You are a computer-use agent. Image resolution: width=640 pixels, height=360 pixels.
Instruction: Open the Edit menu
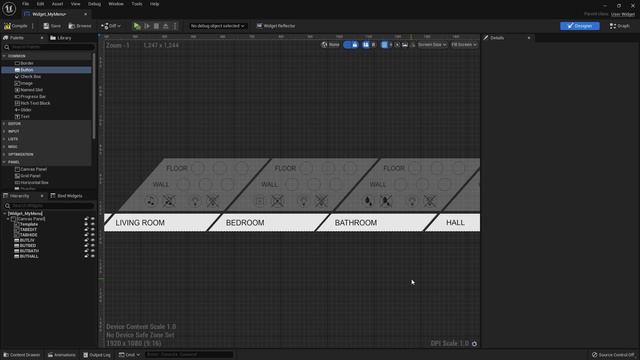pos(40,4)
